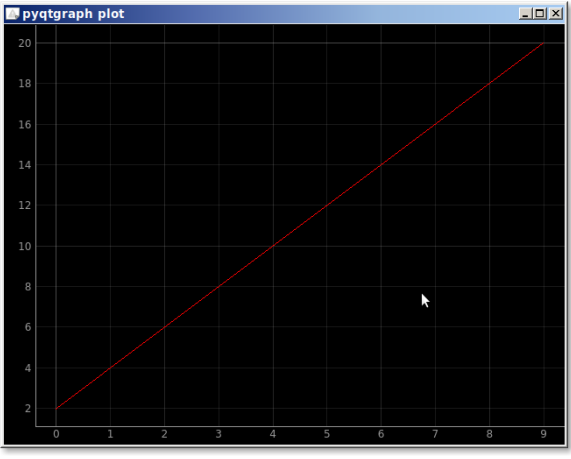Click the y-axis tick label 20
Viewport: 571px width, 459px height.
click(x=25, y=43)
